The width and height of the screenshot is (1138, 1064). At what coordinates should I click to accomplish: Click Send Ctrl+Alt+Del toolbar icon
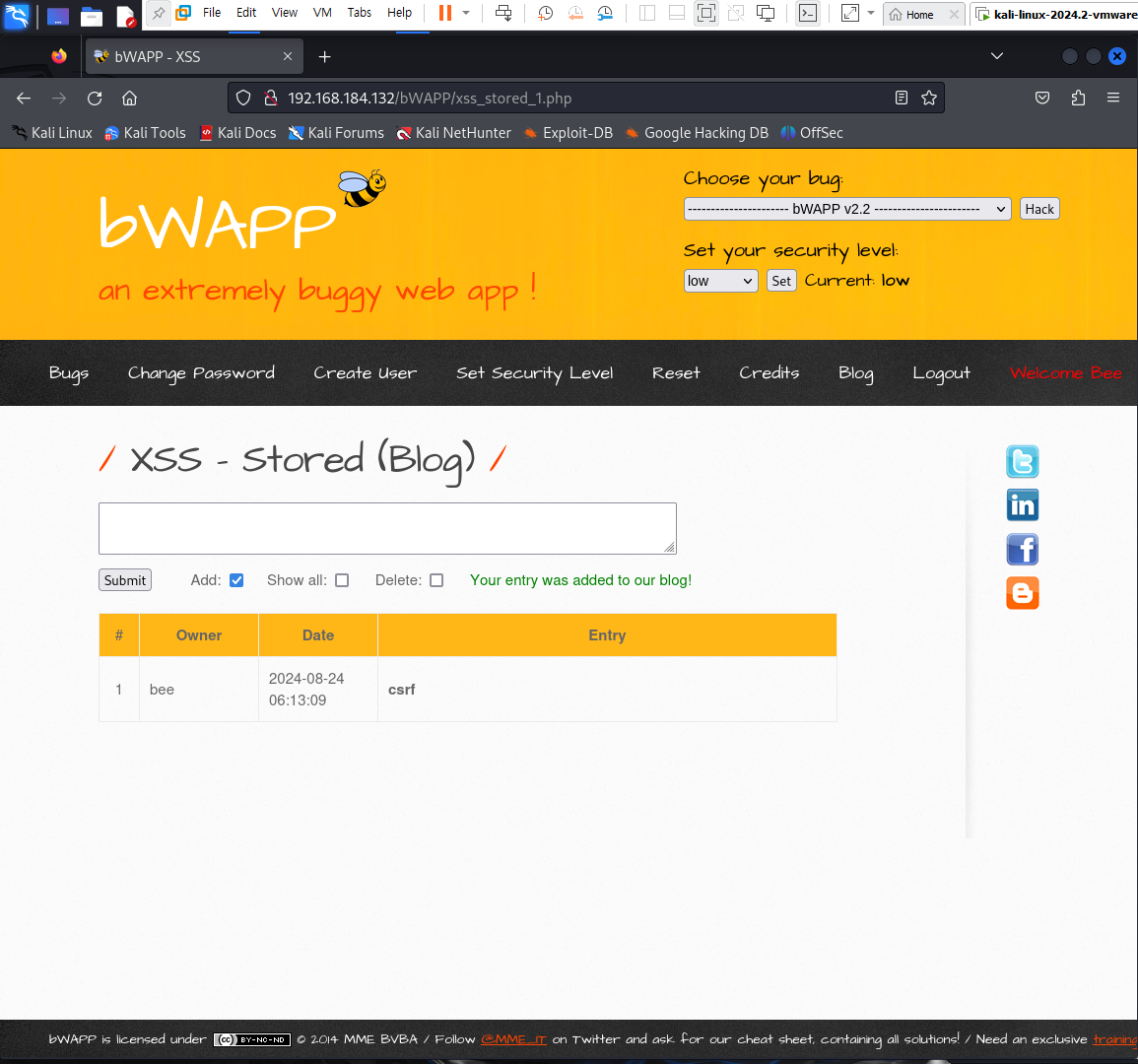[x=502, y=13]
